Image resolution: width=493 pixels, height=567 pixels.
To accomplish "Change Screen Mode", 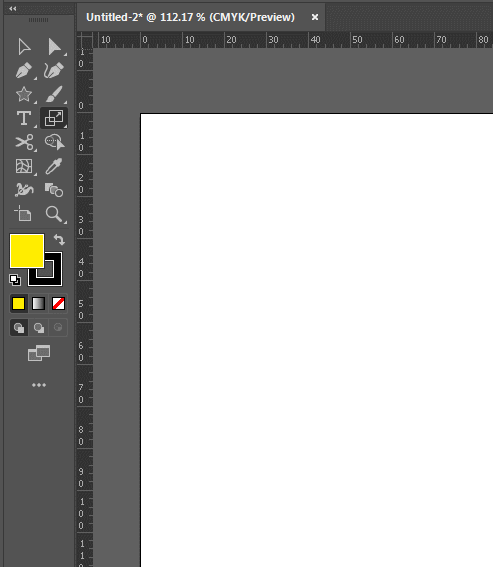I will [39, 353].
